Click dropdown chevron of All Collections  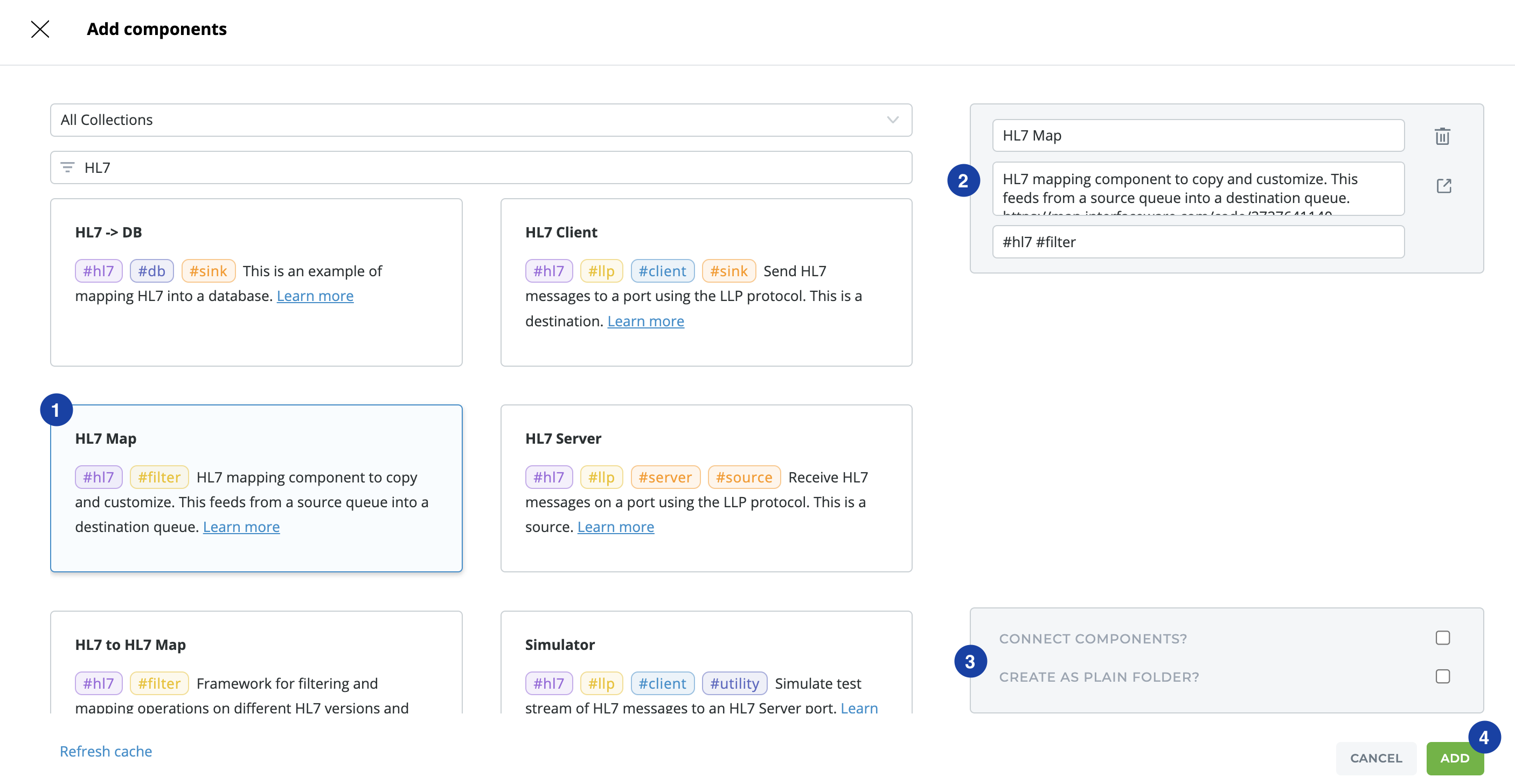tap(892, 120)
